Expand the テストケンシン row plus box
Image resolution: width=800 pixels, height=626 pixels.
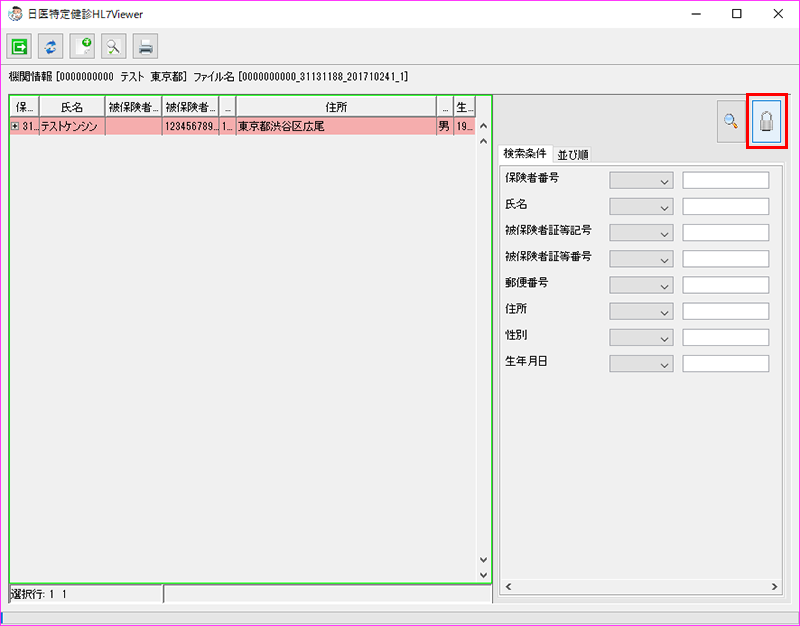(x=15, y=127)
